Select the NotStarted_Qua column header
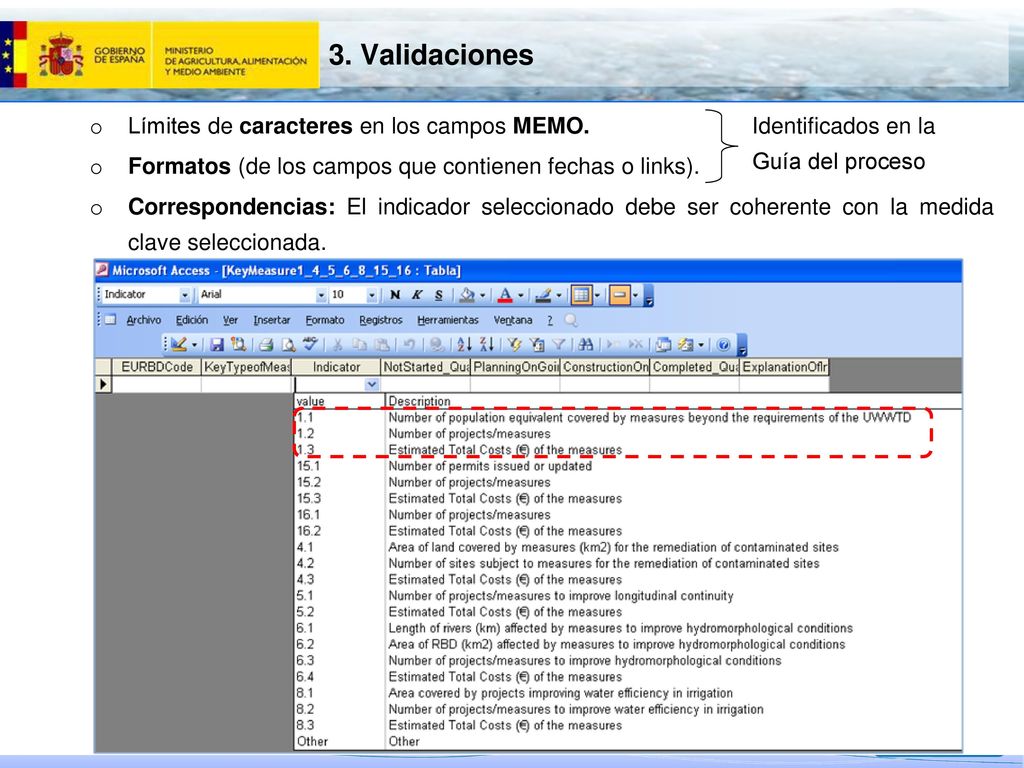 [426, 367]
